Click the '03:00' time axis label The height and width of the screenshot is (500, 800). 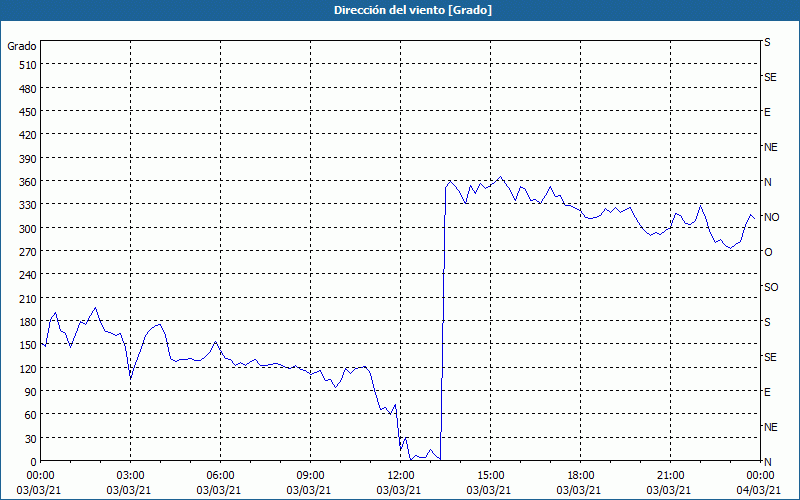(x=131, y=476)
